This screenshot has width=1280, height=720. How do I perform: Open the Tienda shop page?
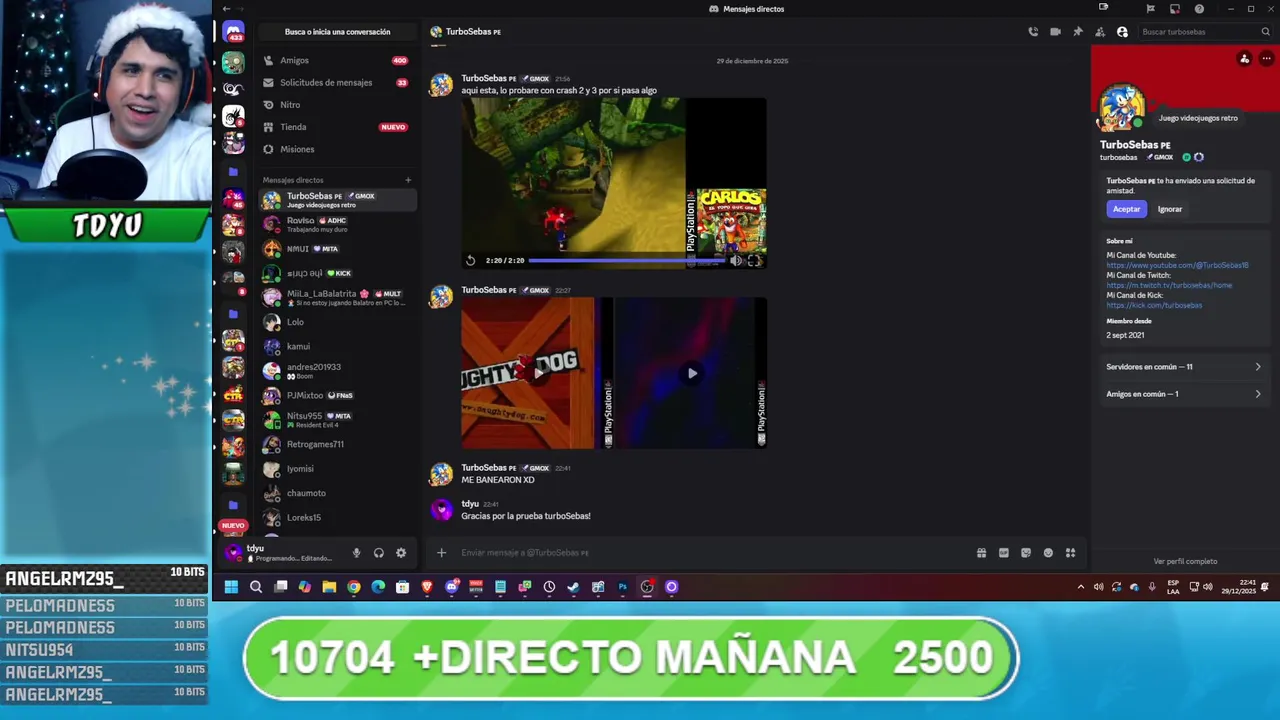click(337, 127)
